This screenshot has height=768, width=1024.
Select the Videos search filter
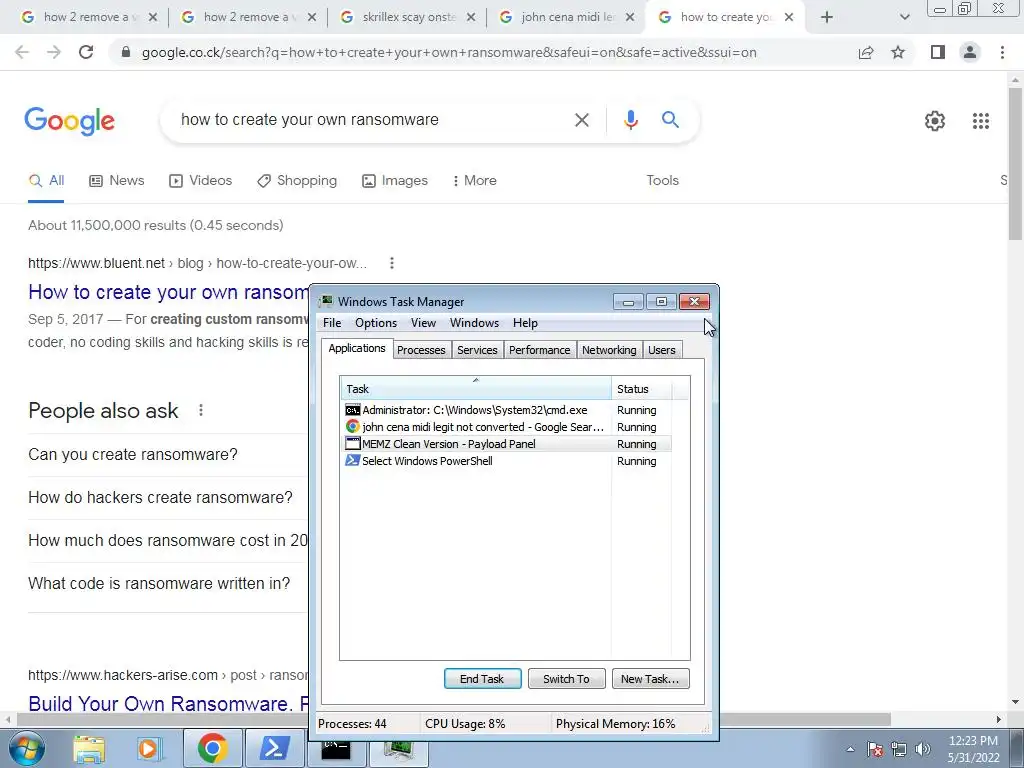(200, 180)
